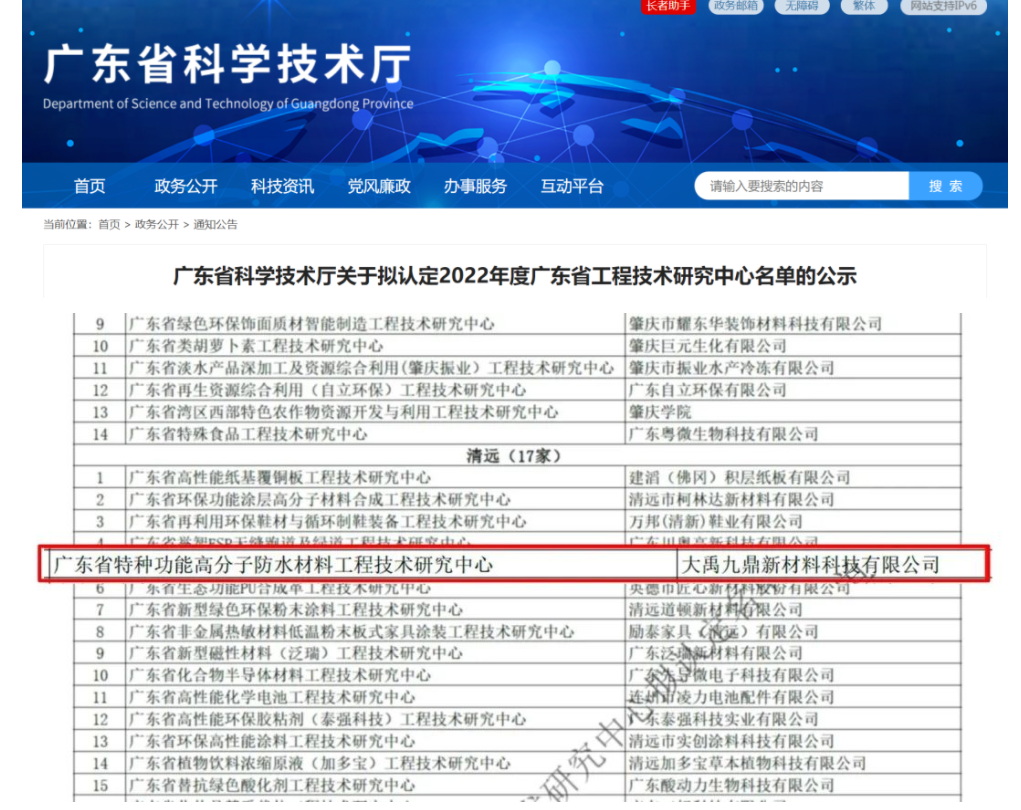Select the 淡水产品深加工及资源综合利用 center row
The height and width of the screenshot is (810, 1021).
[x=375, y=368]
